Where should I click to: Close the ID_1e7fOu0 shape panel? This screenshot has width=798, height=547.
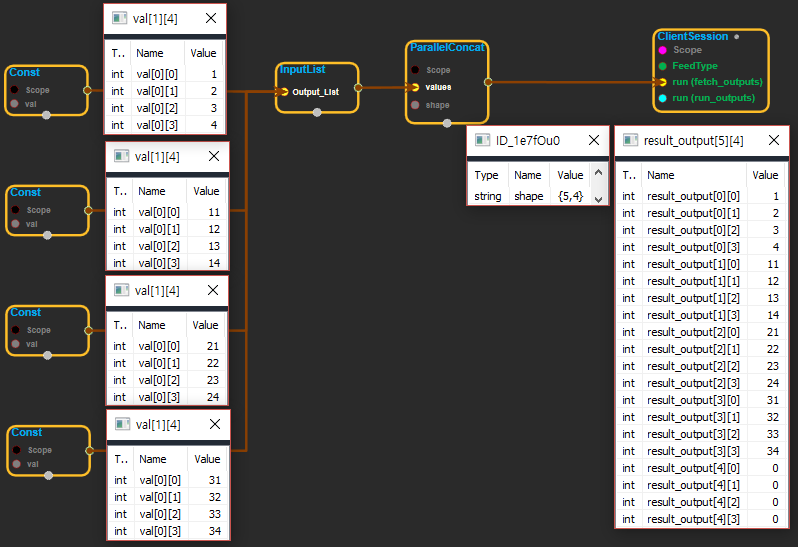pyautogui.click(x=591, y=141)
